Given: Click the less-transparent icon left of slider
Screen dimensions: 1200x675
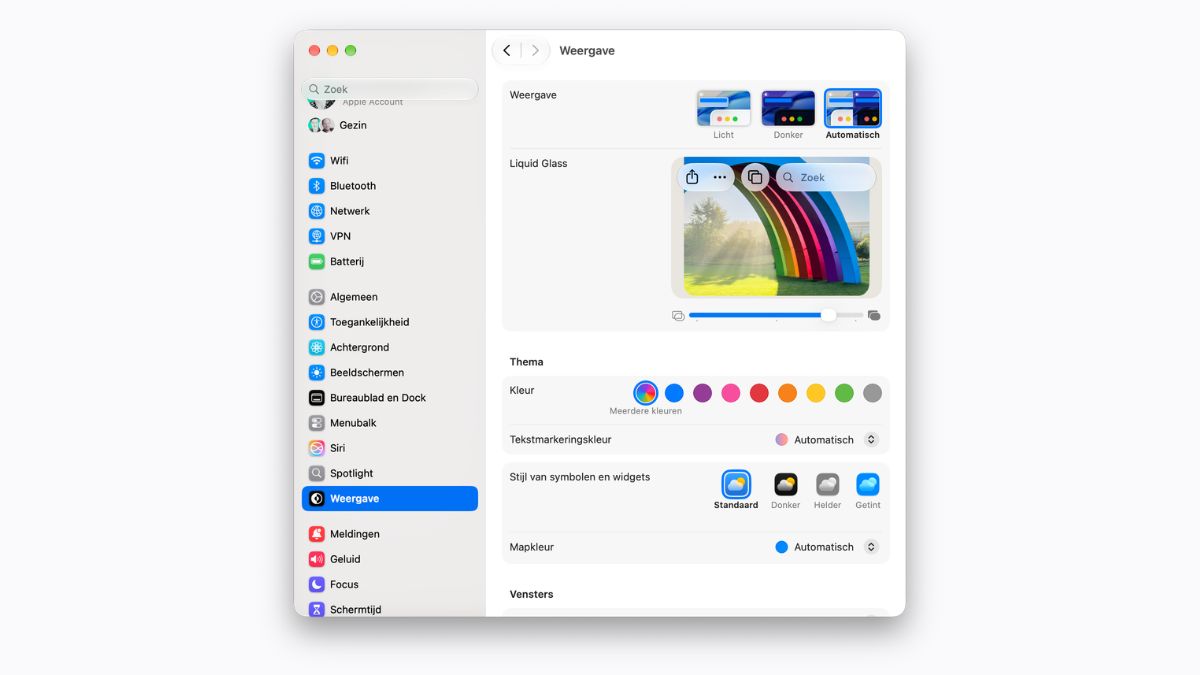Looking at the screenshot, I should tap(678, 315).
